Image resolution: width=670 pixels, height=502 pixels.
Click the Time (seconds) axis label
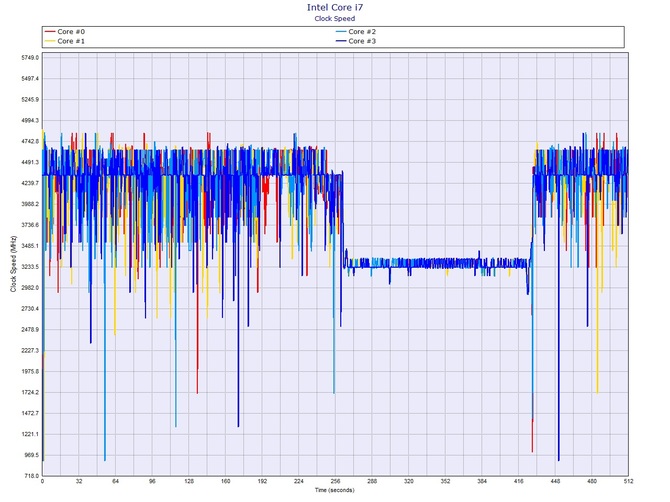(335, 490)
